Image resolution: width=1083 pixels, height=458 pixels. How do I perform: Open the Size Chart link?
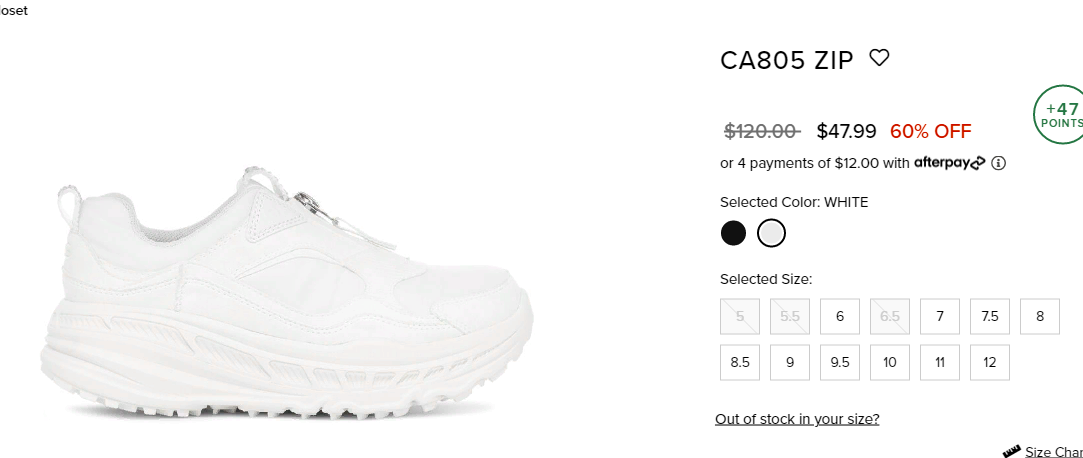click(1054, 452)
